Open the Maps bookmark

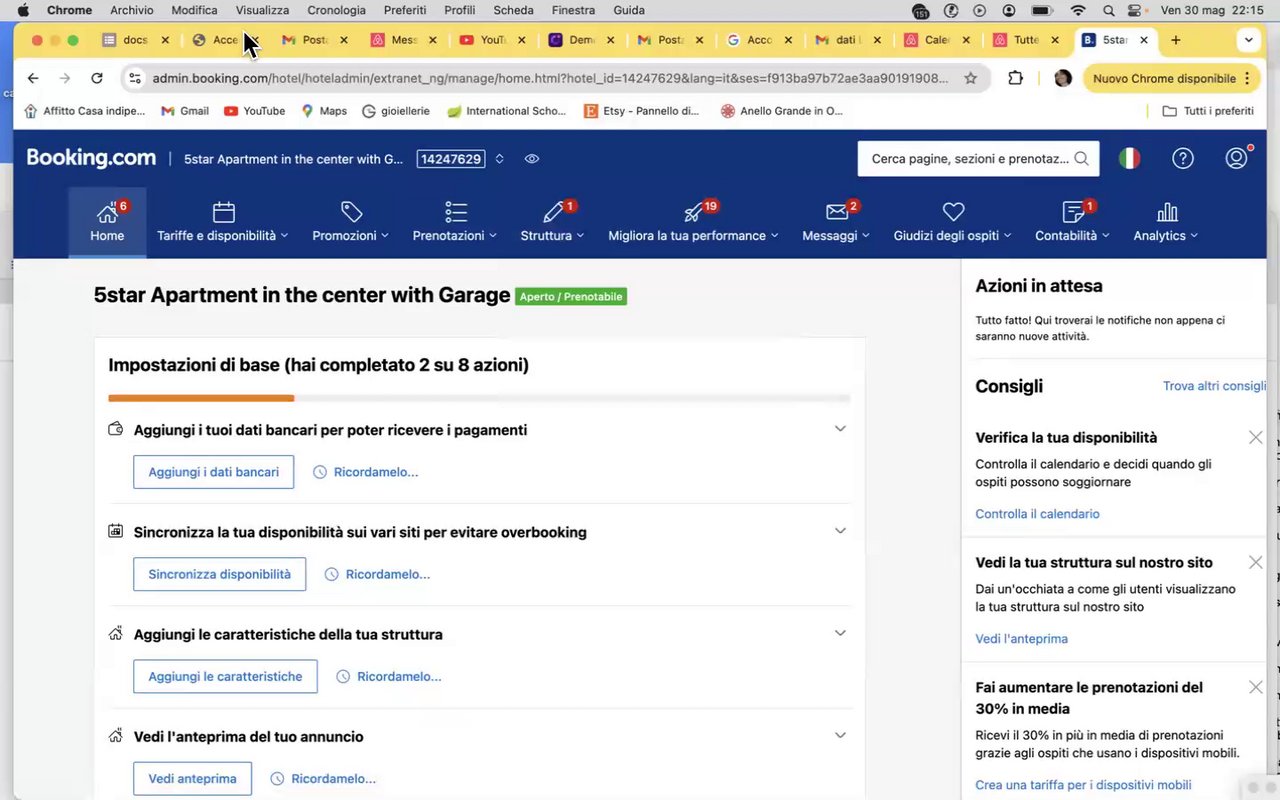click(324, 111)
